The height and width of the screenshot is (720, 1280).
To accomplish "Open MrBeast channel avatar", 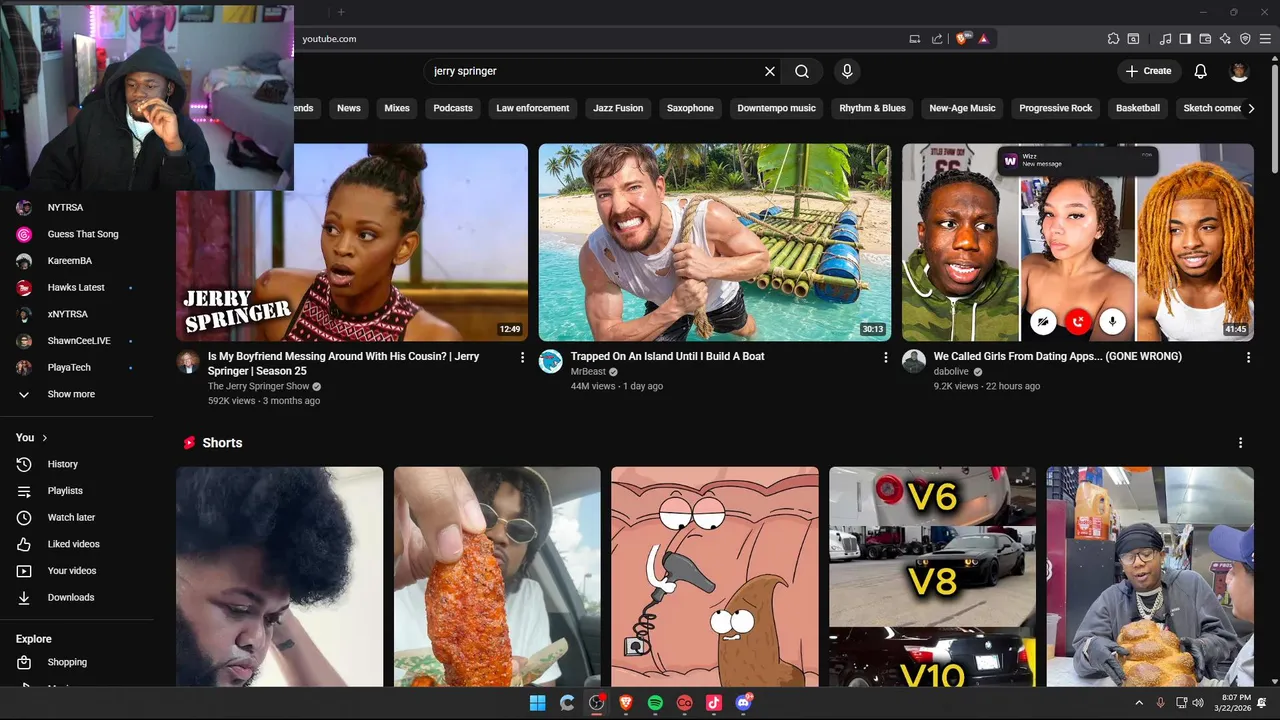I will pos(550,361).
